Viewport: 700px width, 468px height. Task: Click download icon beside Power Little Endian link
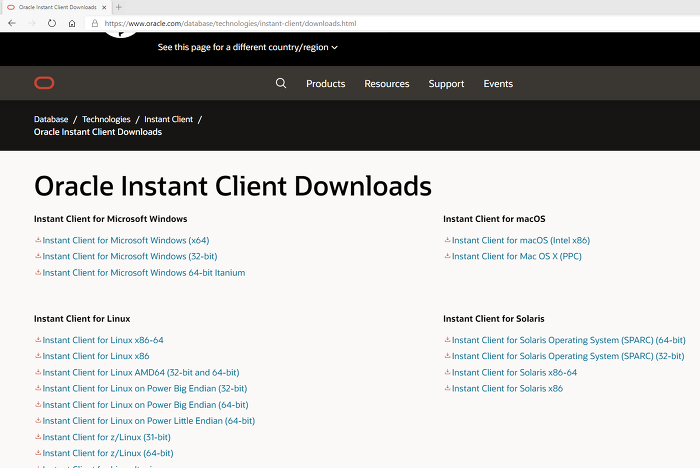tap(38, 420)
